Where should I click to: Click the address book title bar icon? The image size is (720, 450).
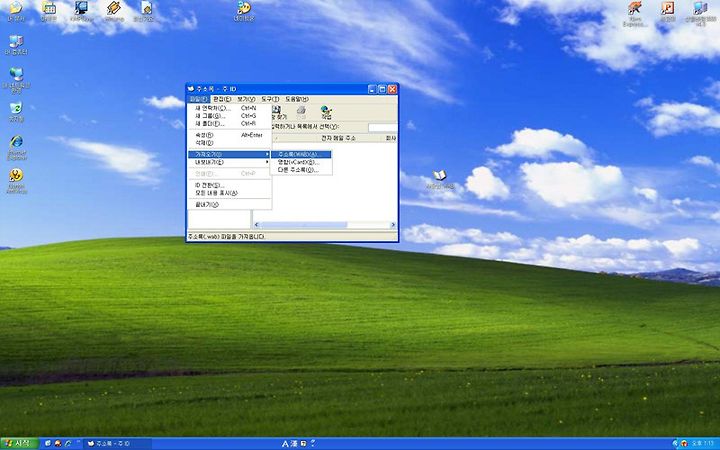pyautogui.click(x=191, y=89)
